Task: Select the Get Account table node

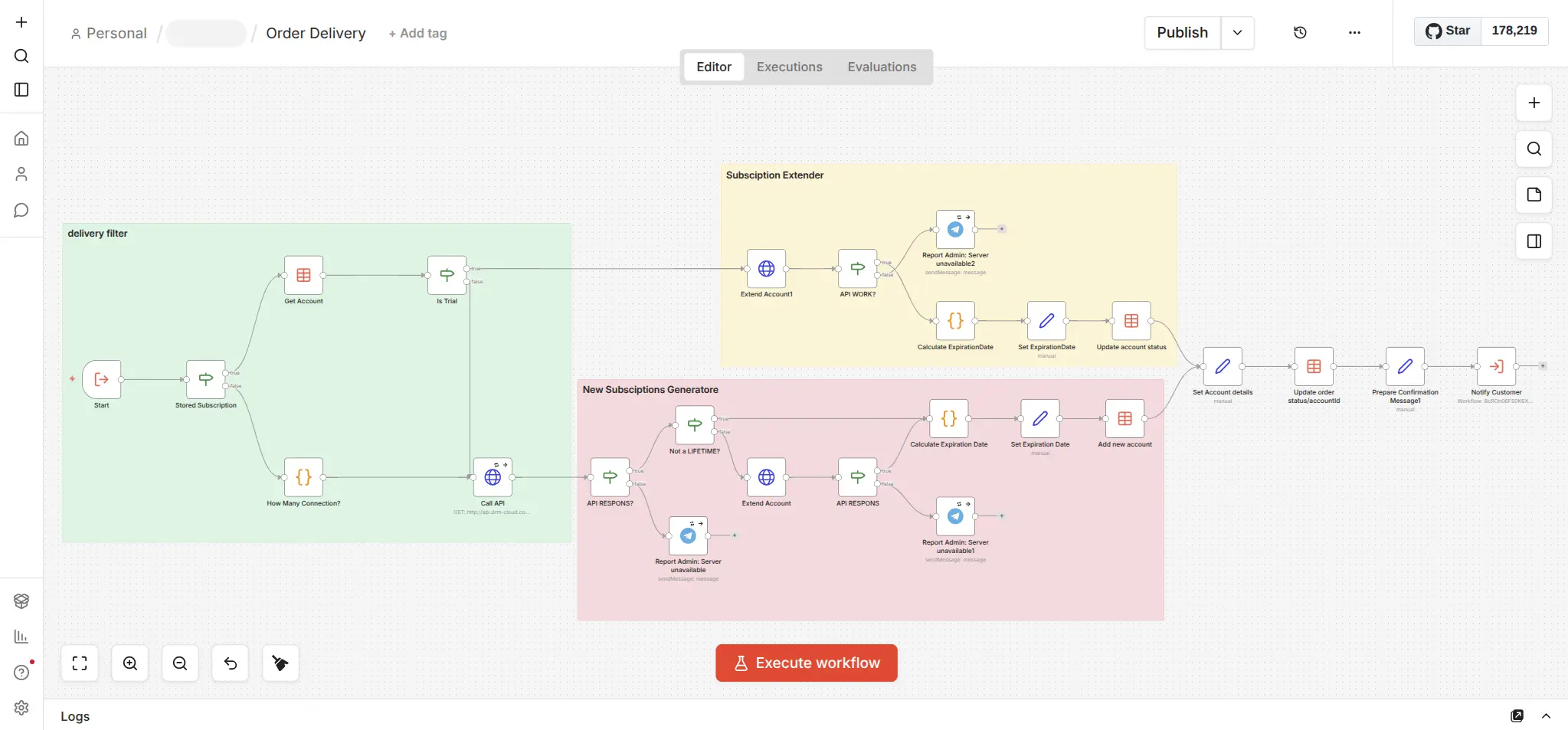Action: pos(303,275)
